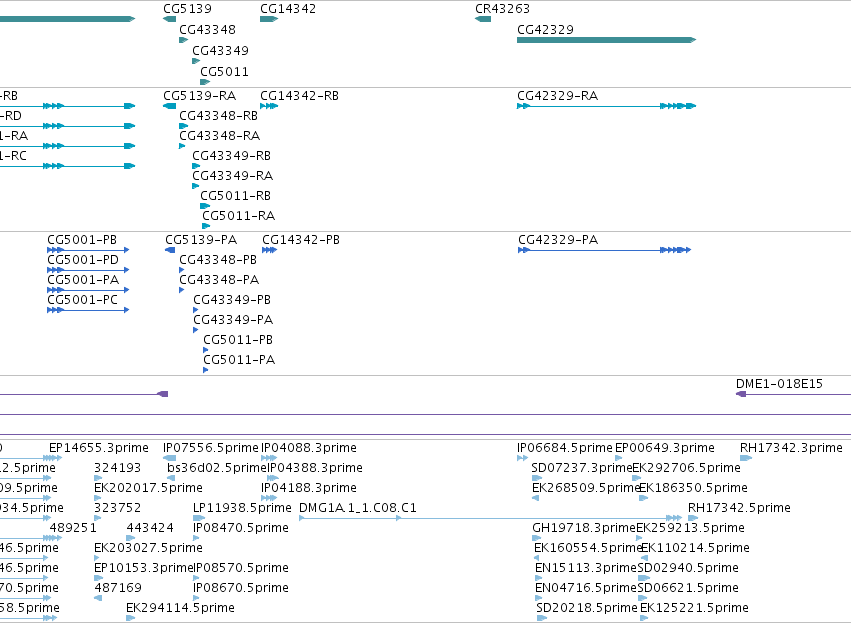Select EST LP11938.5prime
The width and height of the screenshot is (851, 623).
tap(242, 508)
